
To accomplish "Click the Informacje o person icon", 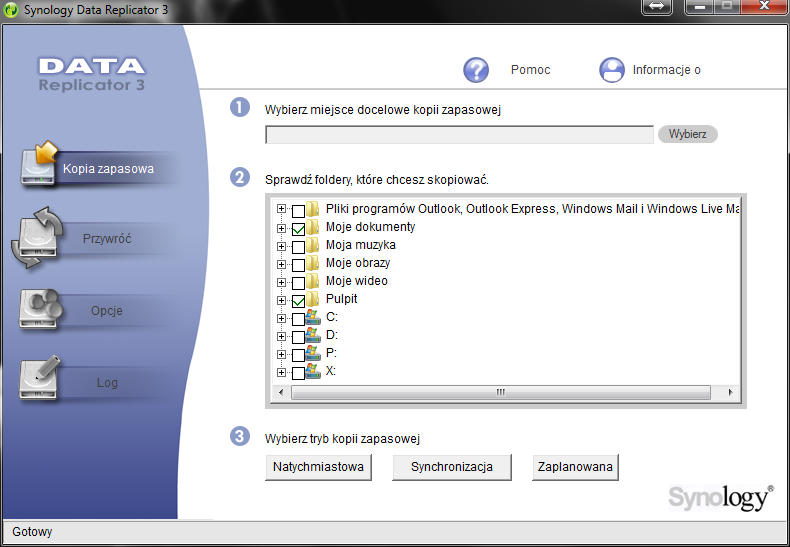I will (612, 70).
